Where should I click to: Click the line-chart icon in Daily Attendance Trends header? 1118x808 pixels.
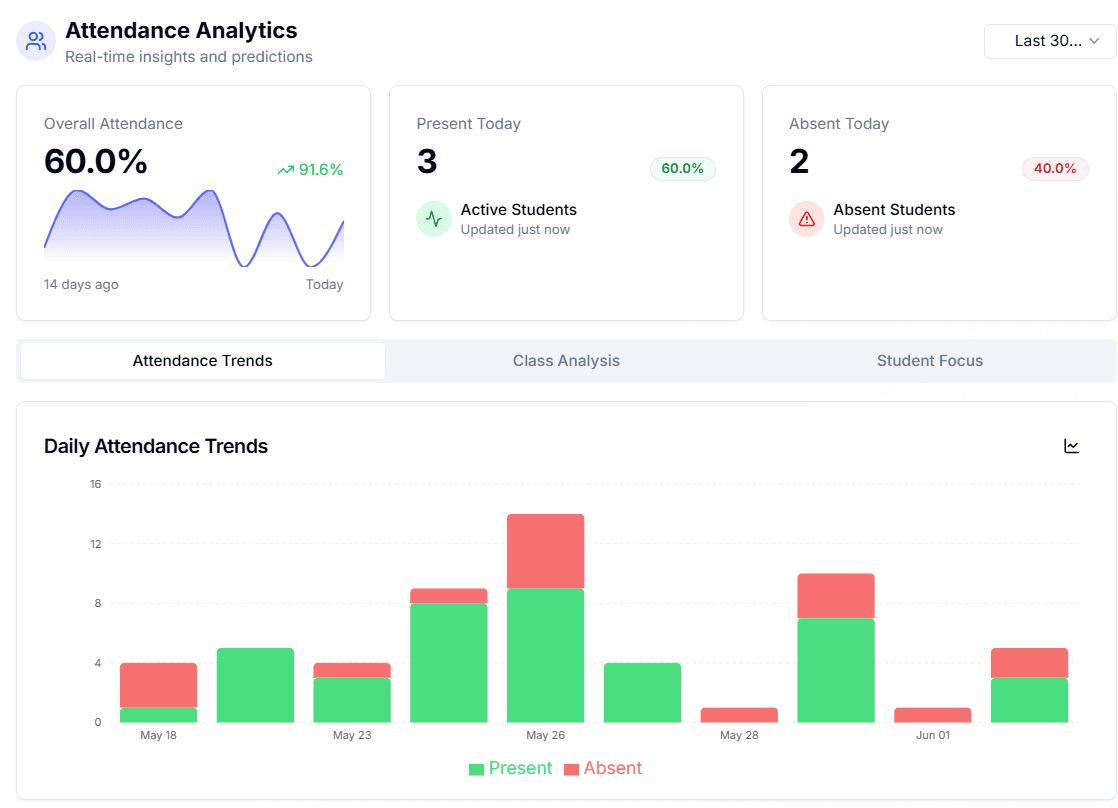(x=1071, y=446)
